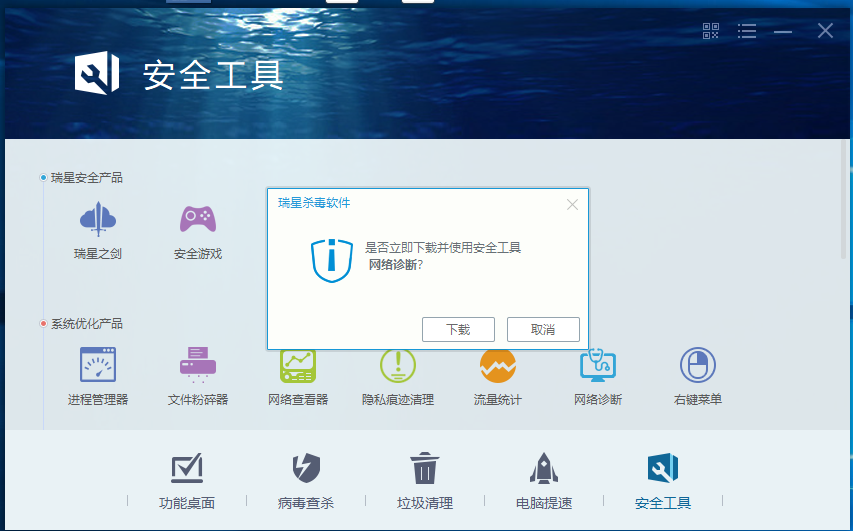Click 取消 to cancel the download
This screenshot has width=853, height=531.
point(543,329)
